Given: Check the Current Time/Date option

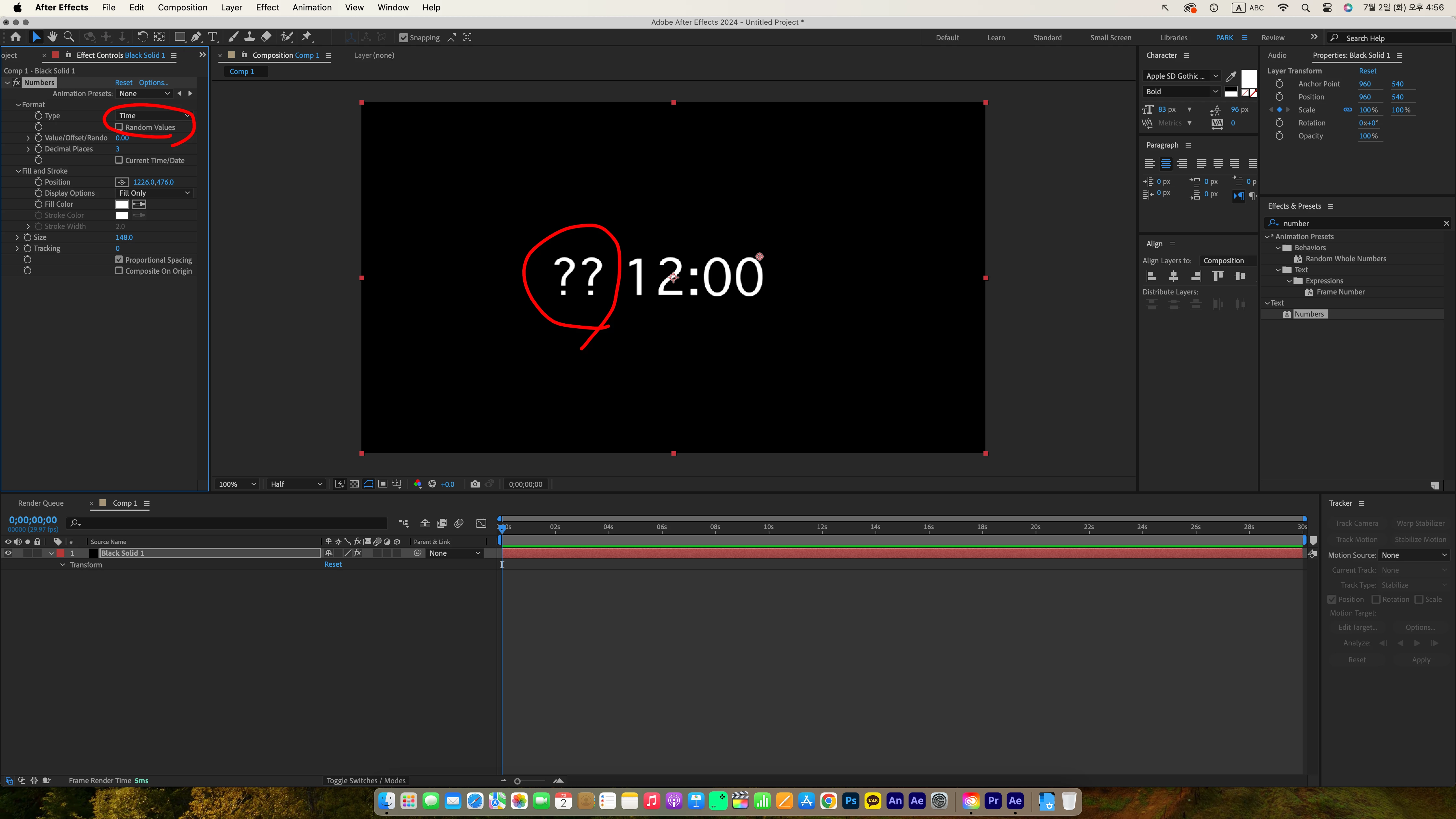Looking at the screenshot, I should point(119,161).
